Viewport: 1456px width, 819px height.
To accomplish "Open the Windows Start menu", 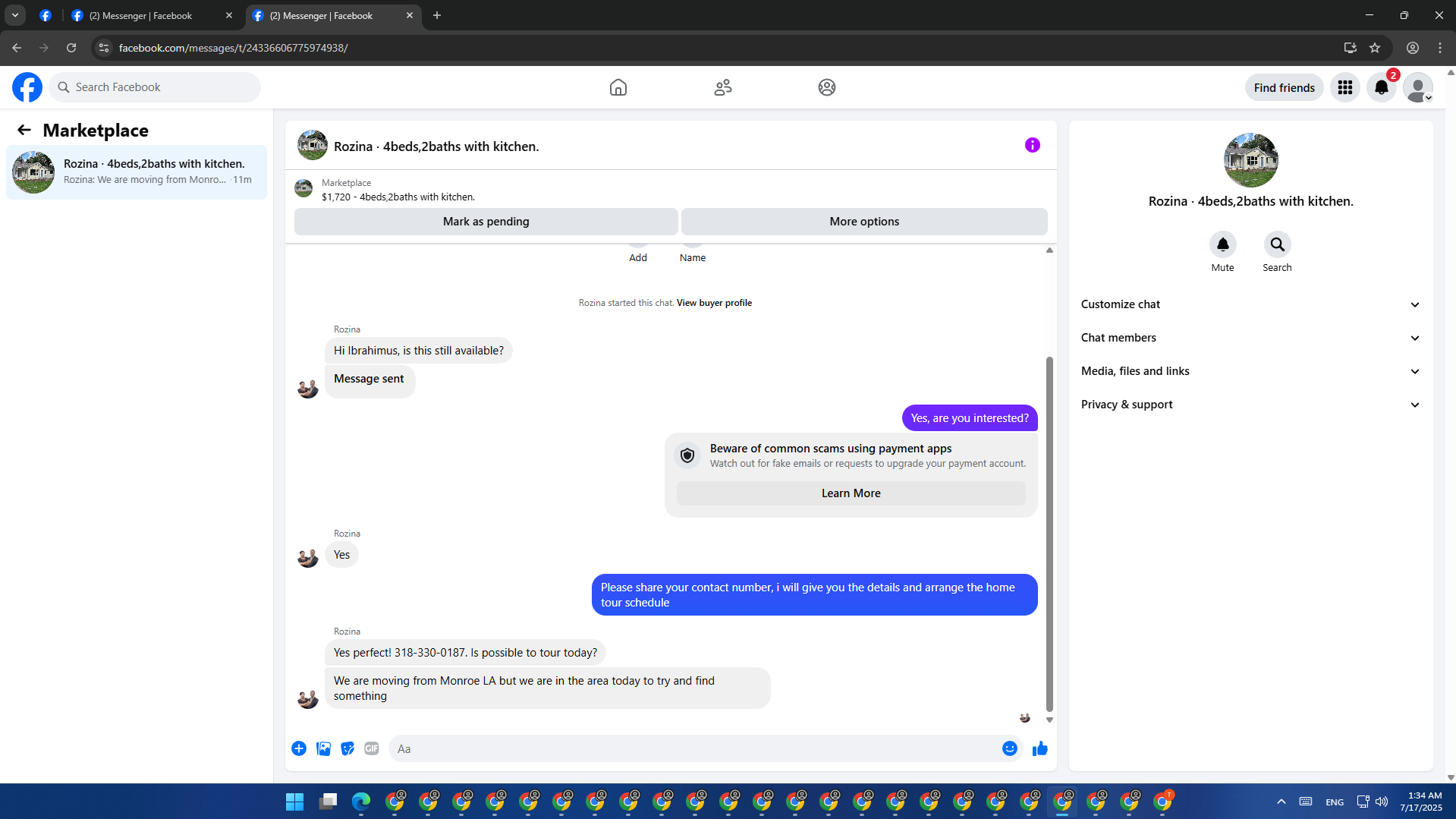I will point(294,802).
